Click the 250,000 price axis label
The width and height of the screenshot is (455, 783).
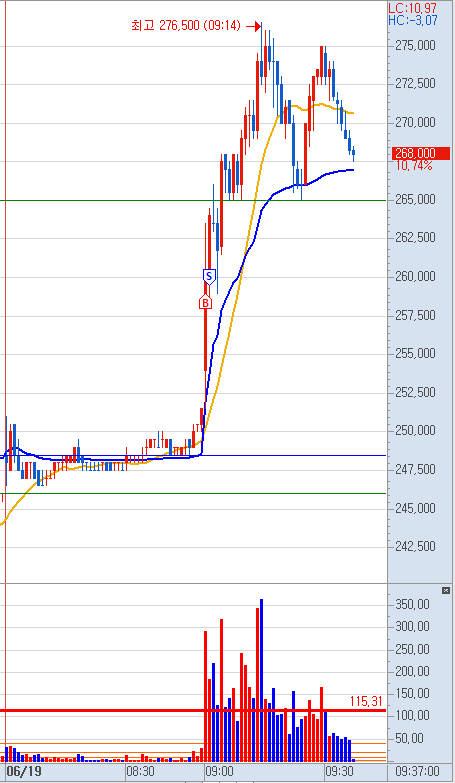[x=415, y=430]
